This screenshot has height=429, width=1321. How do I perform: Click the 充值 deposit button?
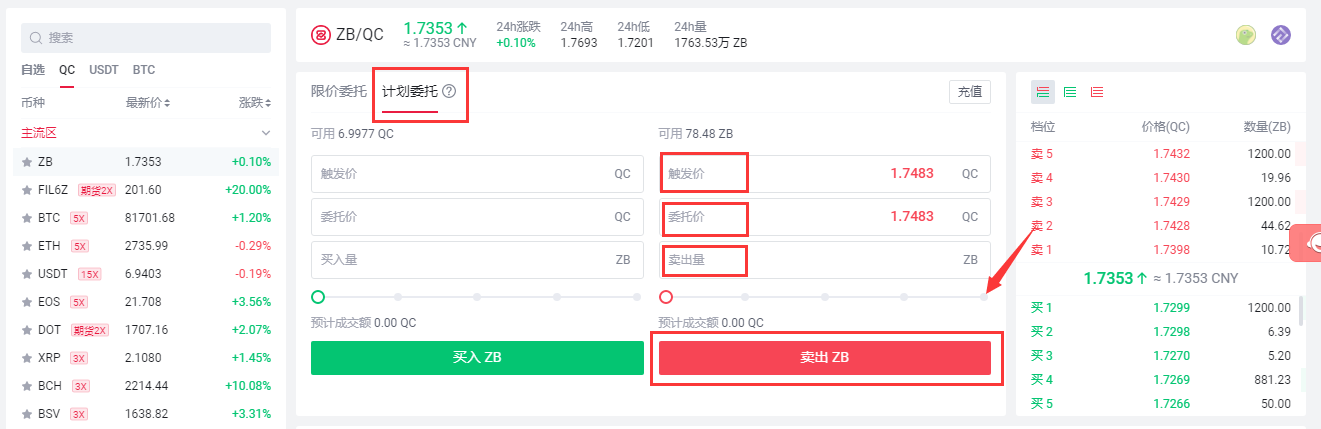click(970, 91)
